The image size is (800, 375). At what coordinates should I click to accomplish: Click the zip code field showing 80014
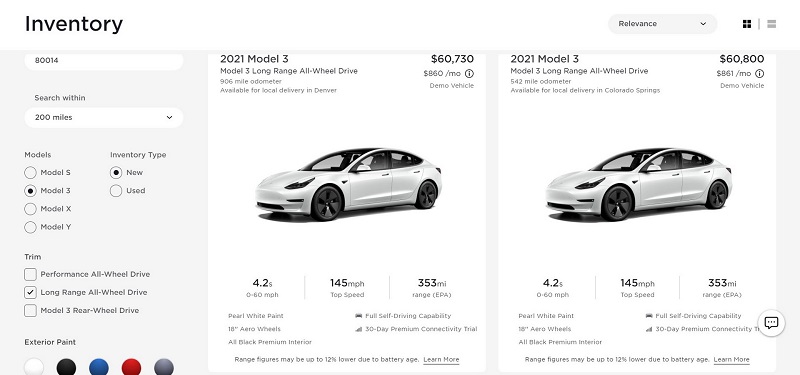point(104,61)
